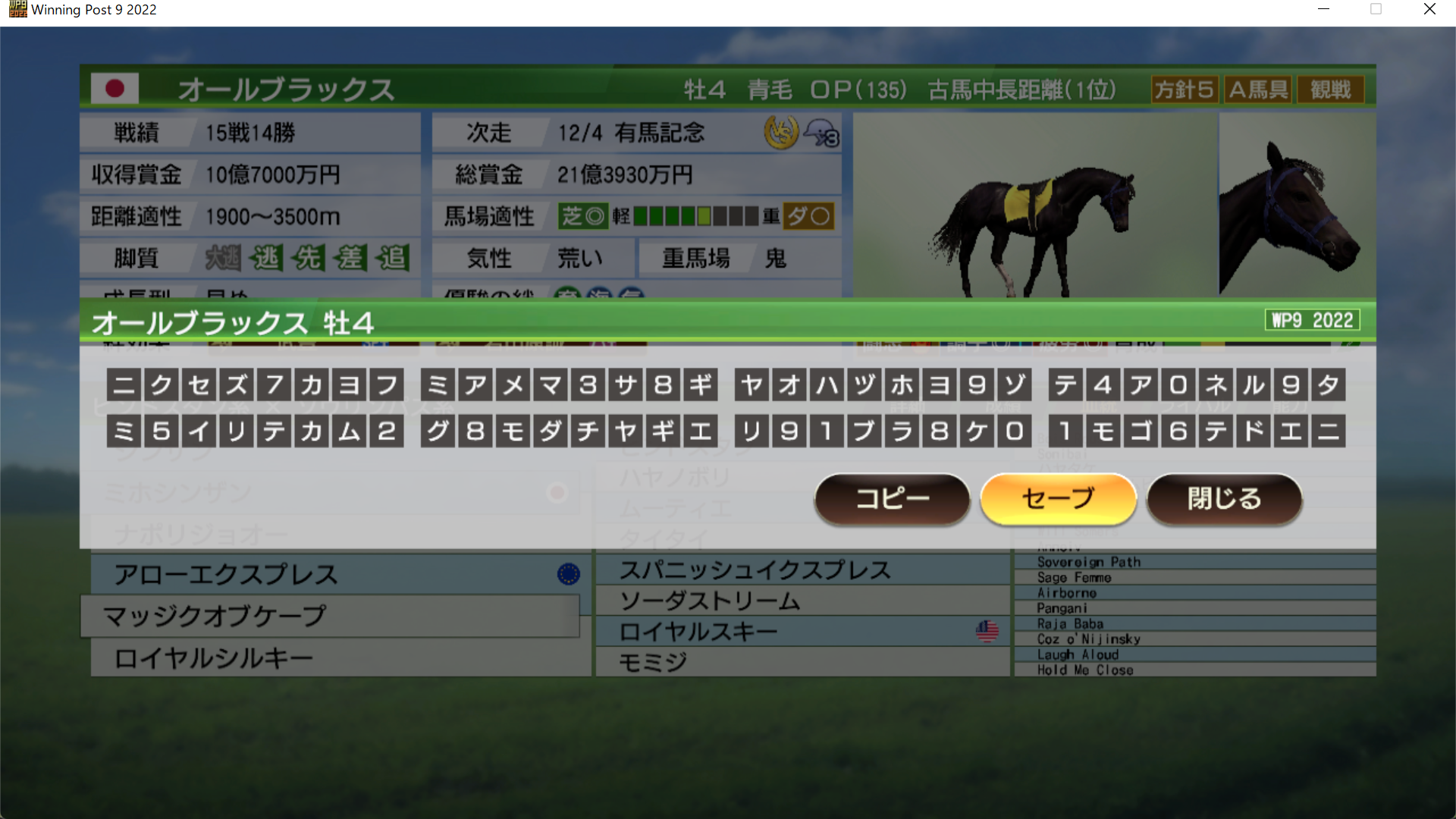The image size is (1456, 819).
Task: Click the 気性 荒い field
Action: click(x=533, y=258)
